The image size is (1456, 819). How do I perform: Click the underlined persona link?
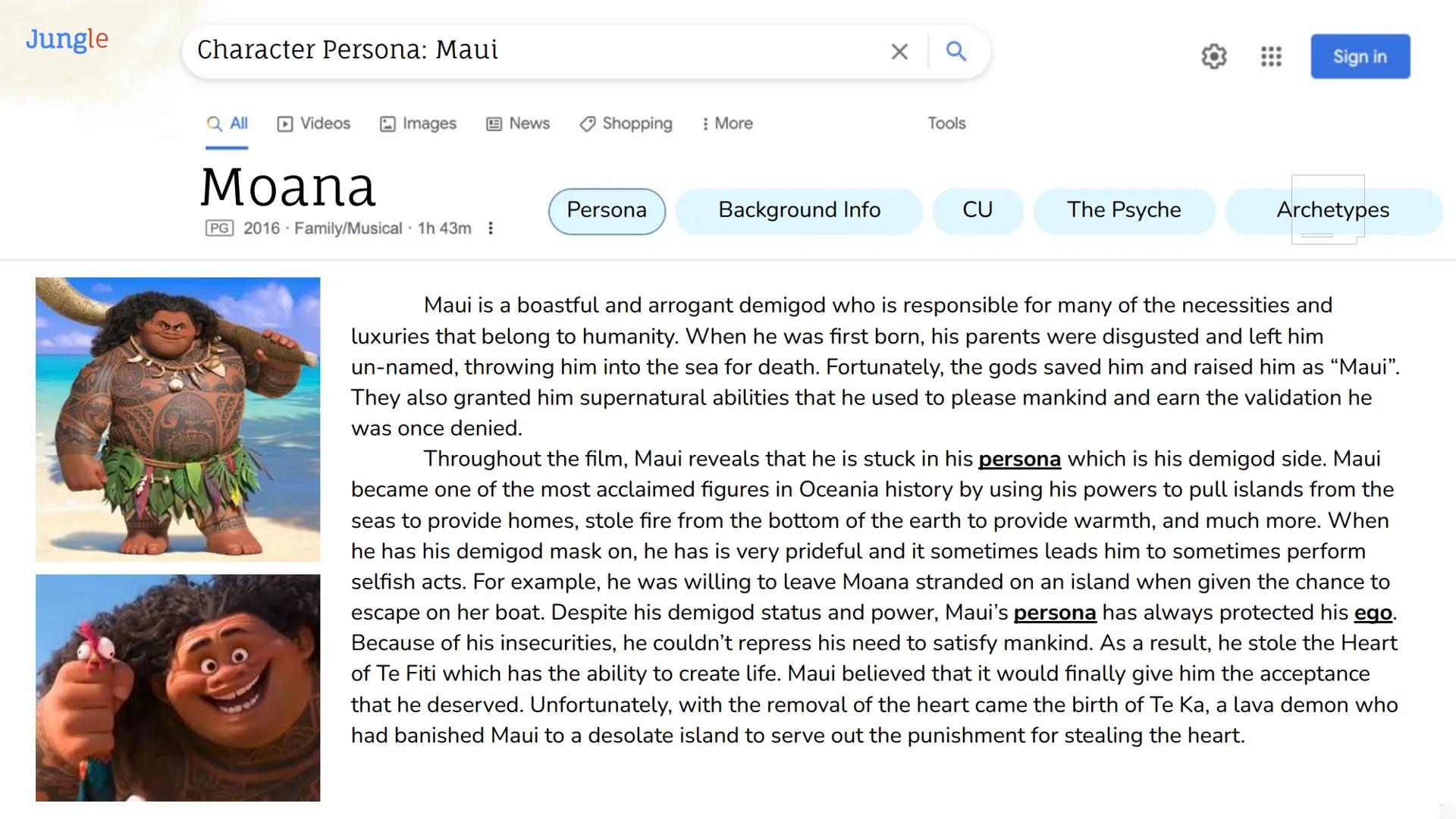(1019, 459)
